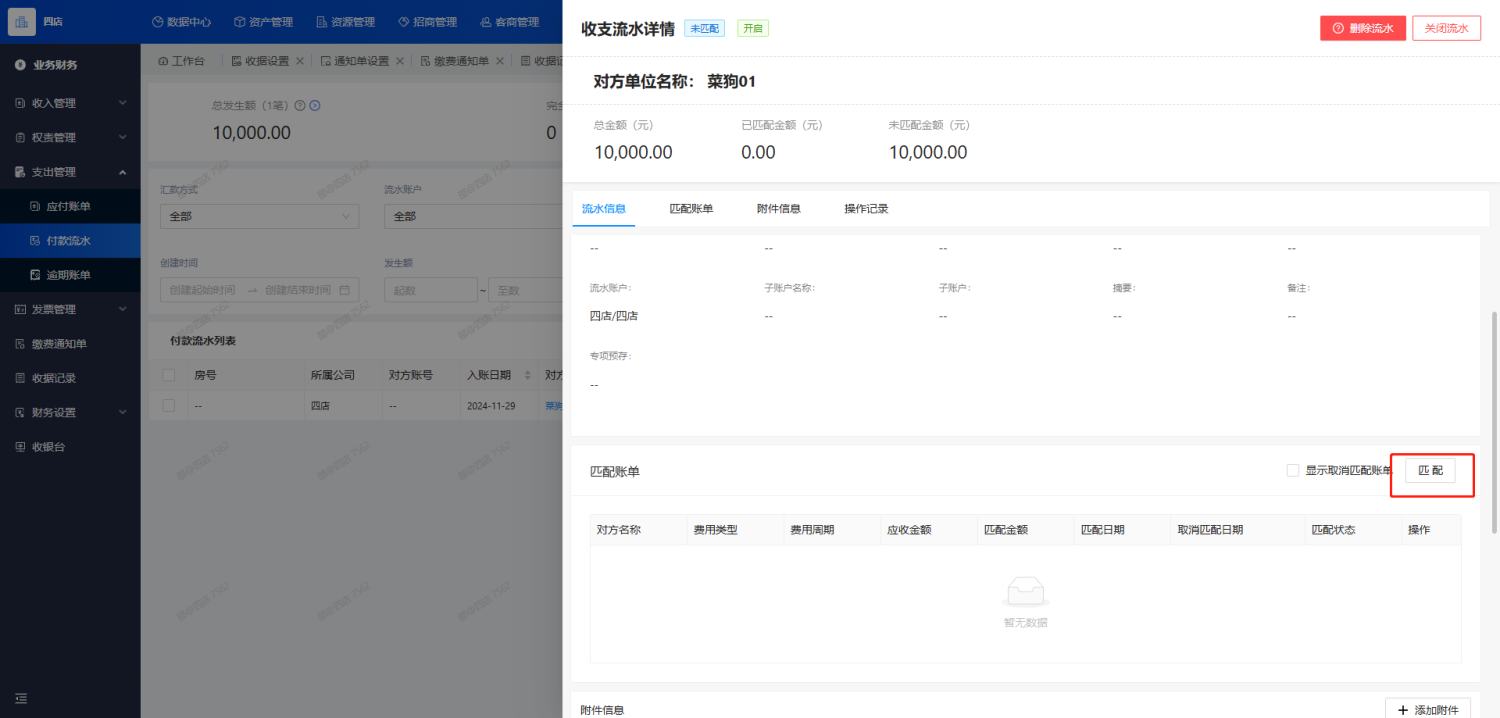Switch to 操作记录 tab
1500x718 pixels.
pos(866,209)
